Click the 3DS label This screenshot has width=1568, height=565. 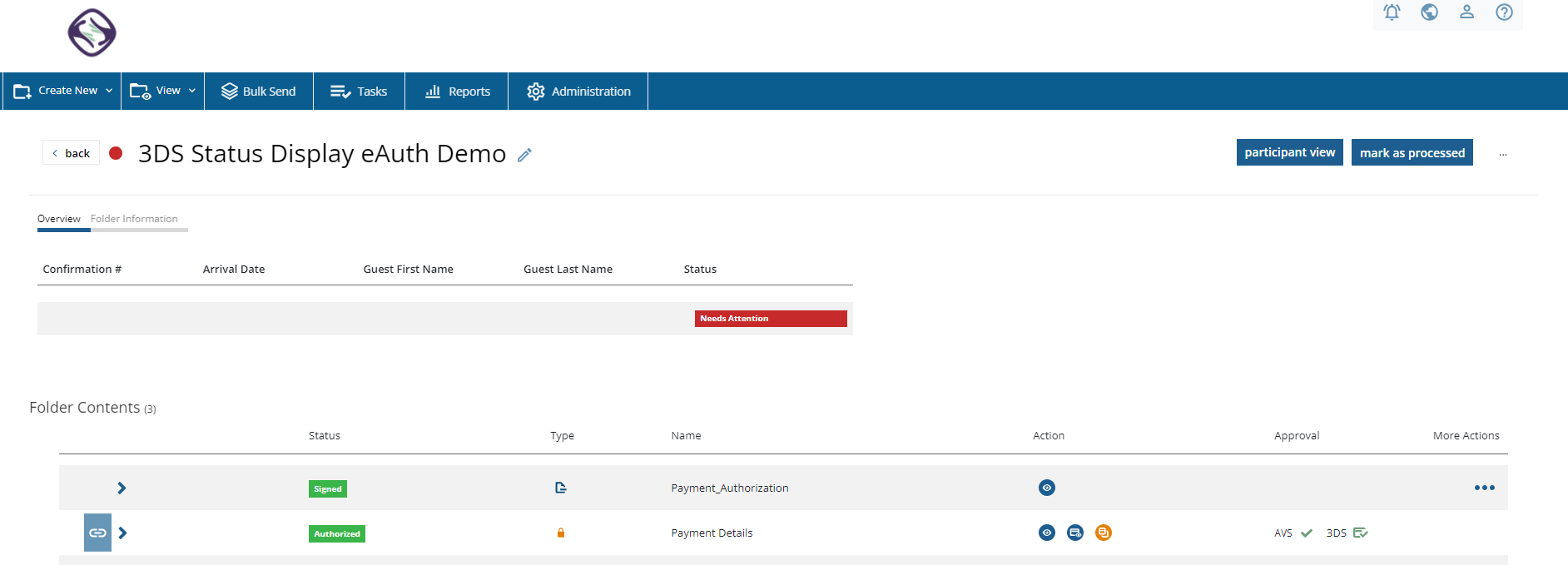click(x=1337, y=533)
